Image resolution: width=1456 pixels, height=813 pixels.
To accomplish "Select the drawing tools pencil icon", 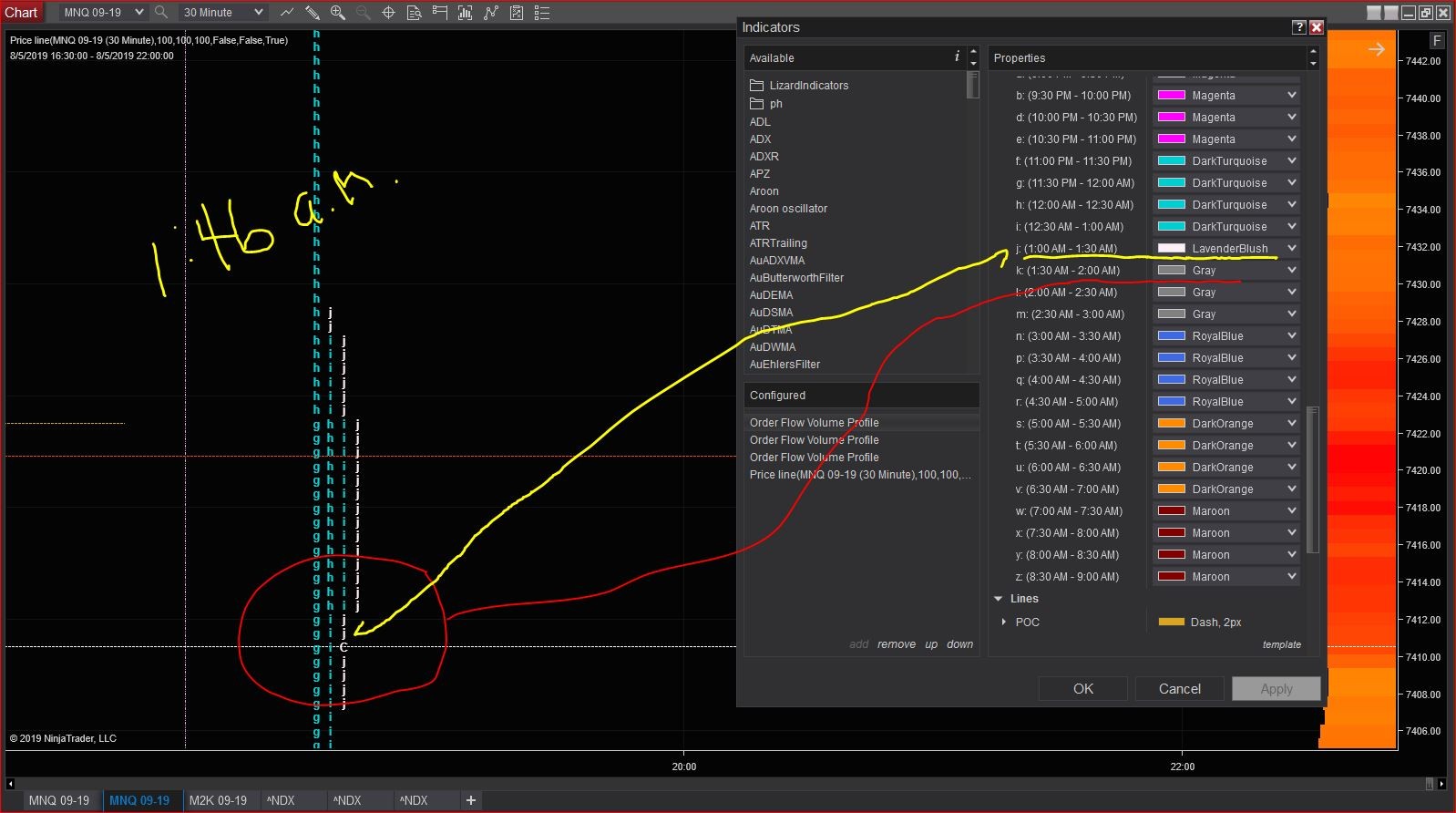I will pos(313,13).
